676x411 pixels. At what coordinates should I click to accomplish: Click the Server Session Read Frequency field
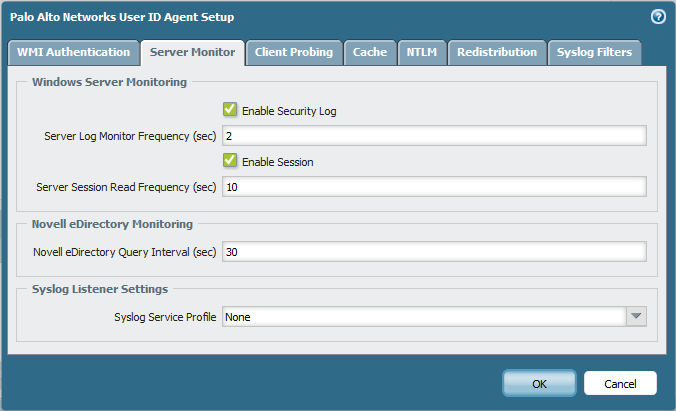pyautogui.click(x=434, y=186)
